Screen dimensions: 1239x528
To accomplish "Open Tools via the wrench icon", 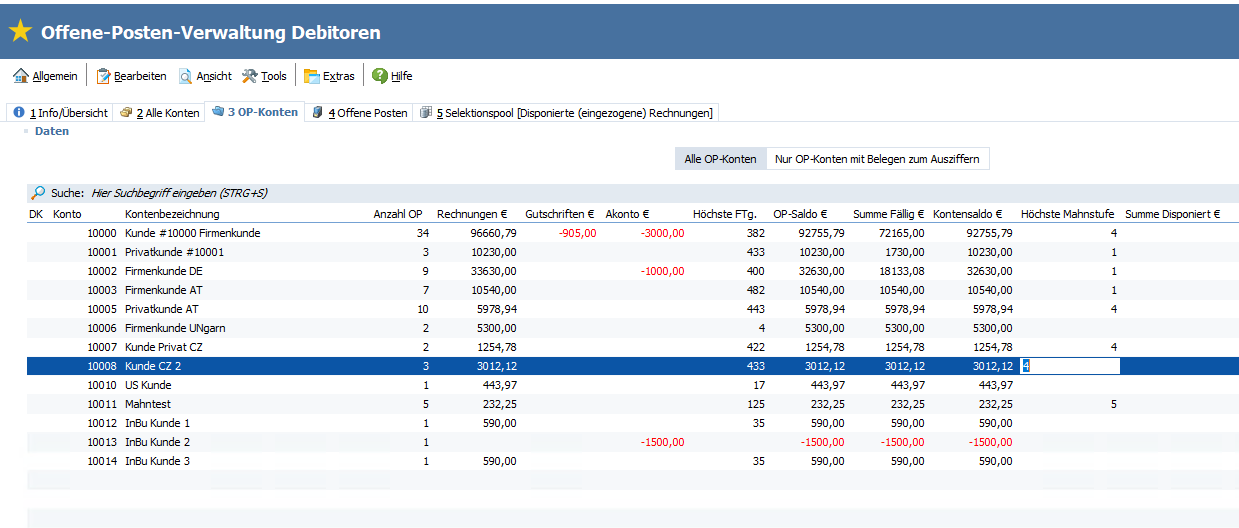I will [249, 76].
